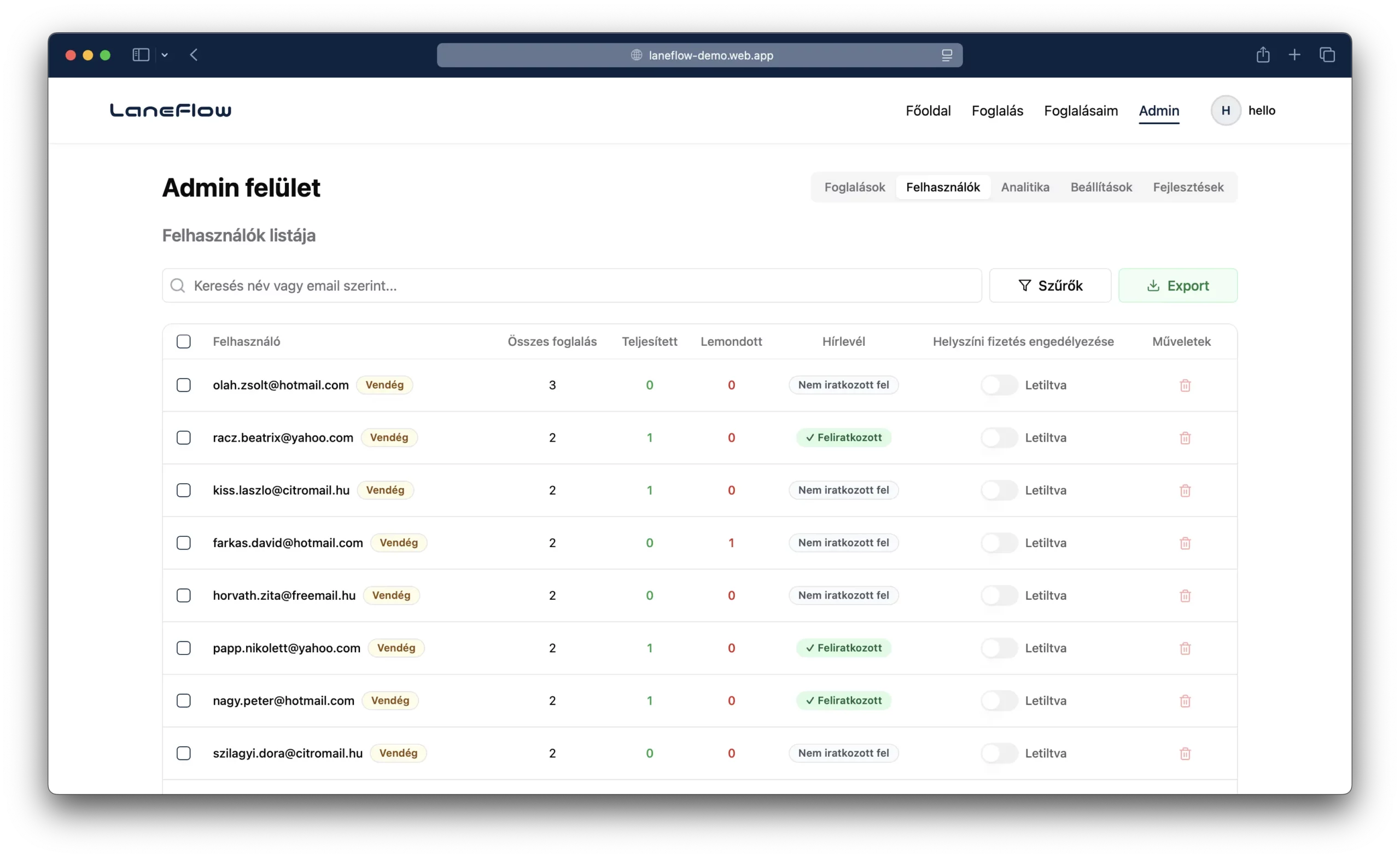1400x858 pixels.
Task: Open the Szűrők filter dropdown
Action: point(1049,286)
